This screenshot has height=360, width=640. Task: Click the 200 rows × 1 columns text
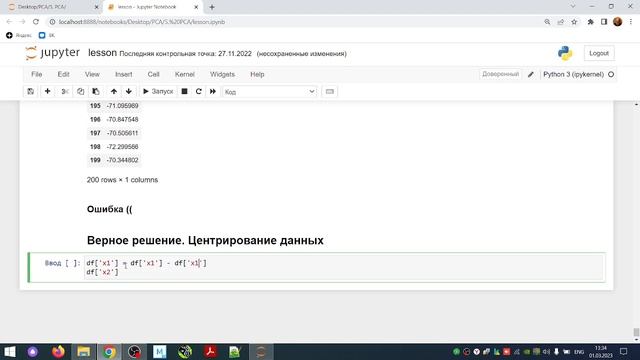pyautogui.click(x=122, y=180)
